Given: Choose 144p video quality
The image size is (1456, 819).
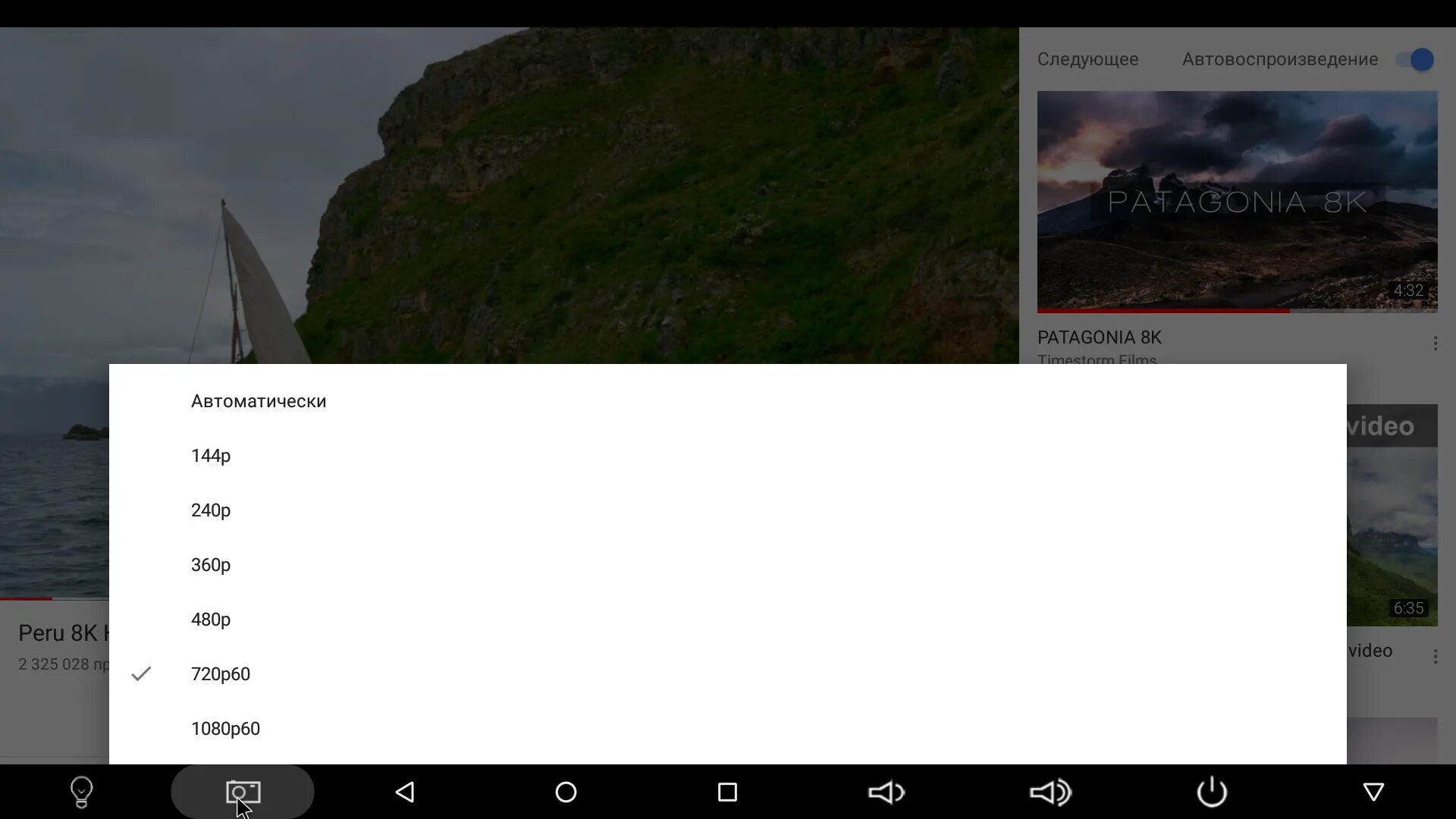Looking at the screenshot, I should point(728,456).
